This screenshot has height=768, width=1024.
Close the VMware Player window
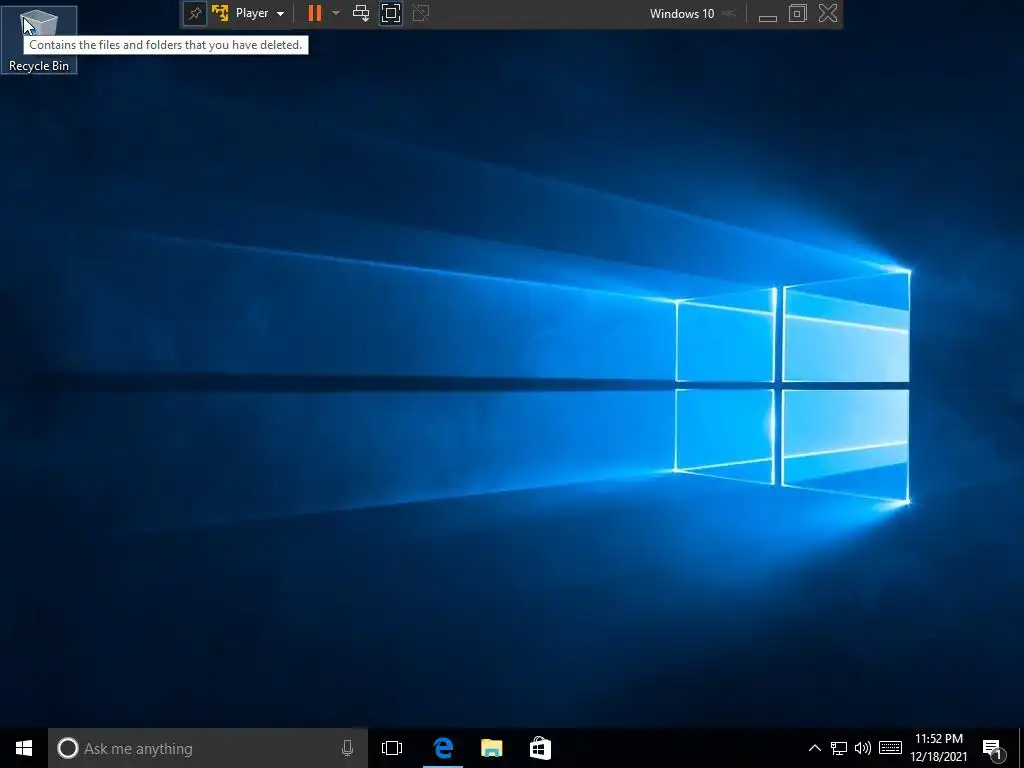(x=827, y=13)
